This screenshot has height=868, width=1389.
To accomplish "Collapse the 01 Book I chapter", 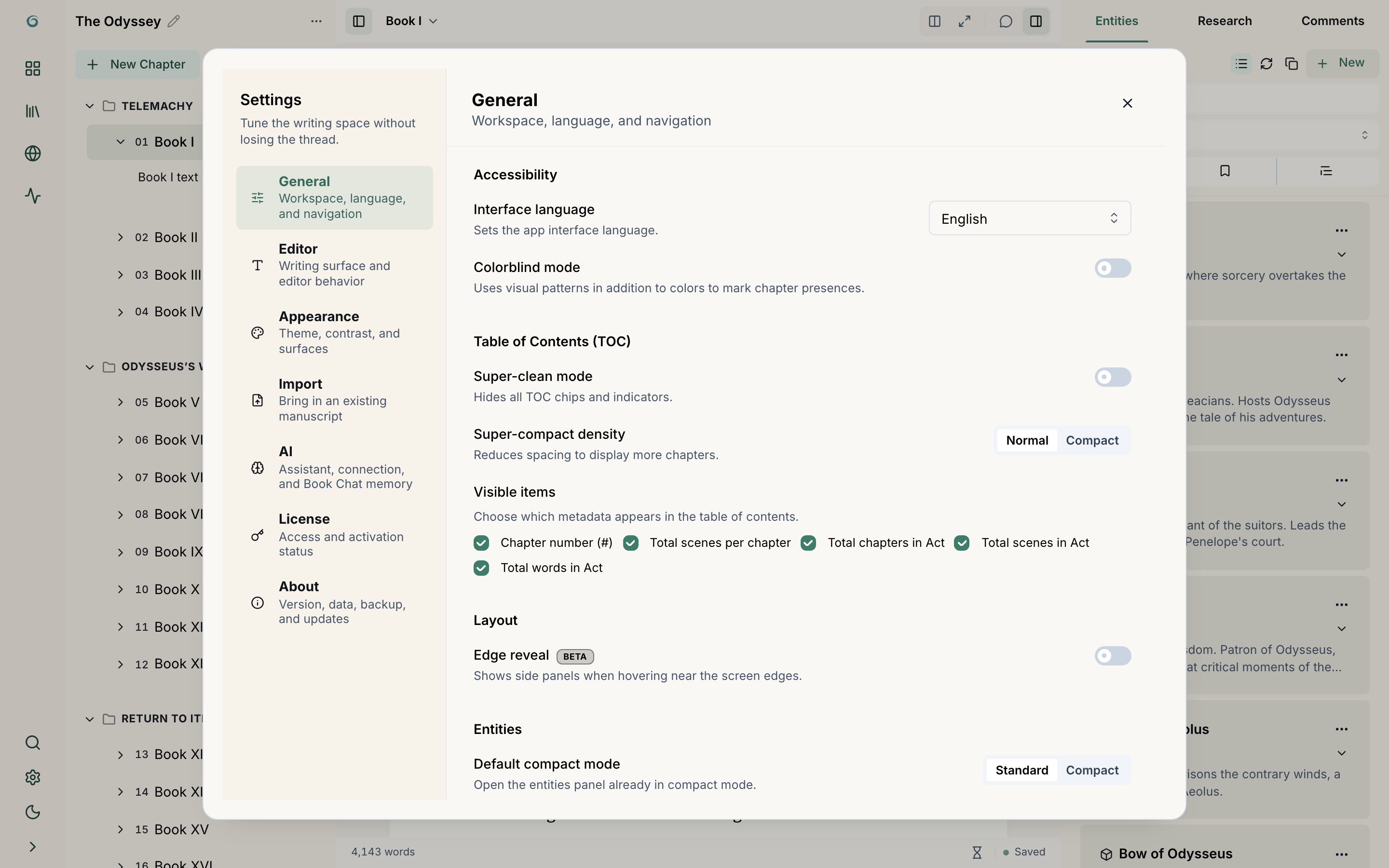I will (x=121, y=142).
